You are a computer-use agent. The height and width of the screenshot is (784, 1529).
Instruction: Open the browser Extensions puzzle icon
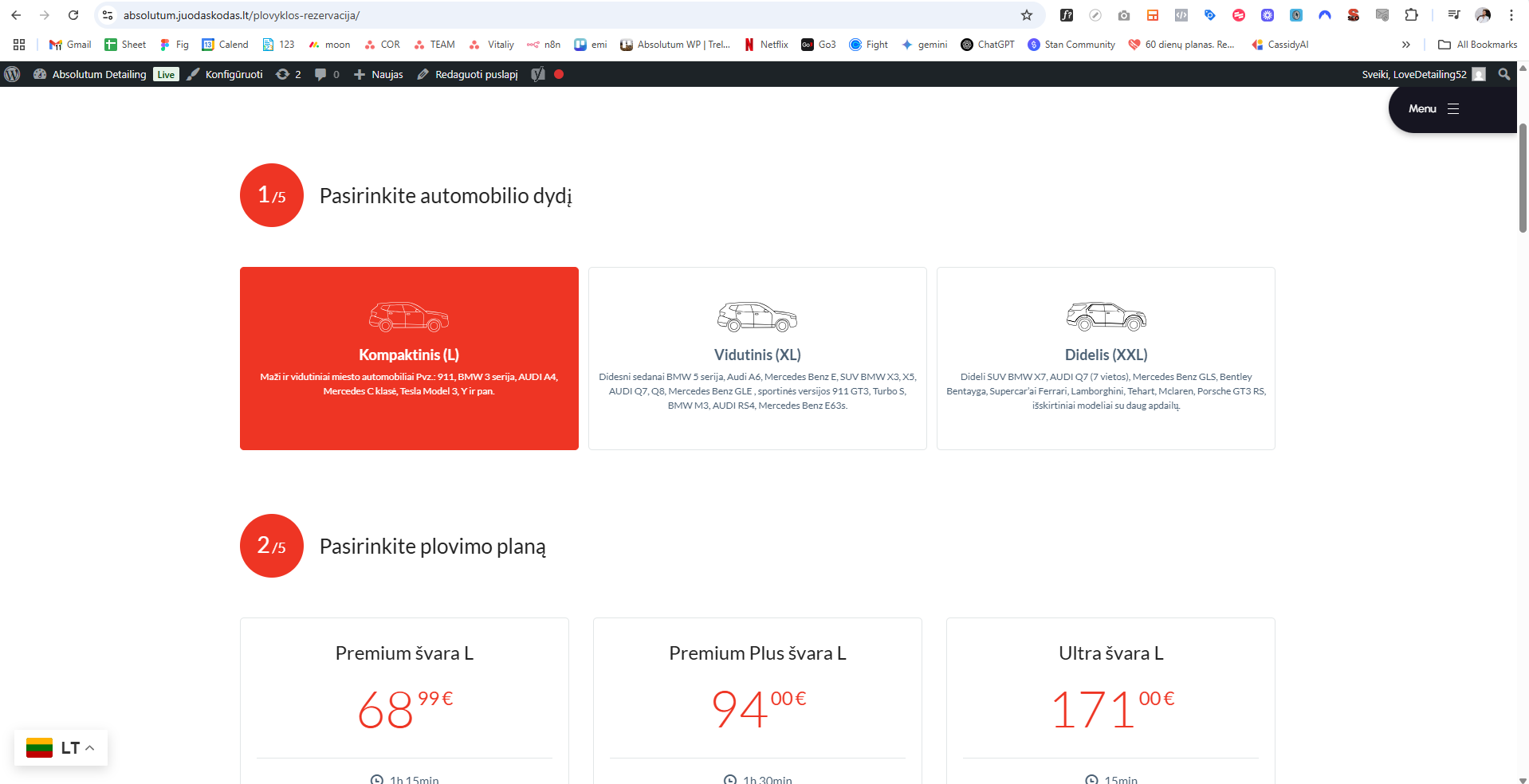(x=1411, y=15)
